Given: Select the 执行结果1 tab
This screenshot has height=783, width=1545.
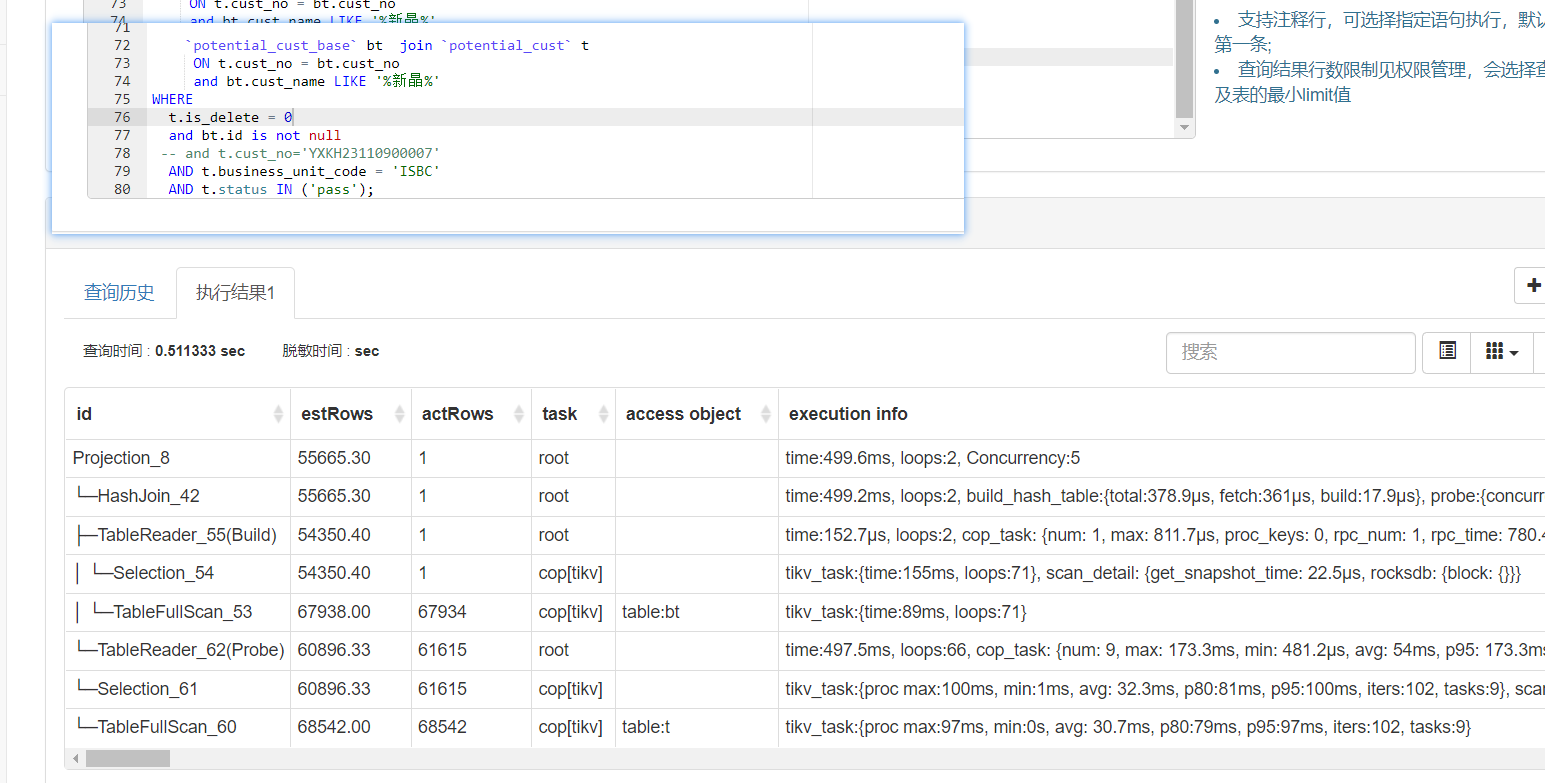Looking at the screenshot, I should [x=235, y=292].
